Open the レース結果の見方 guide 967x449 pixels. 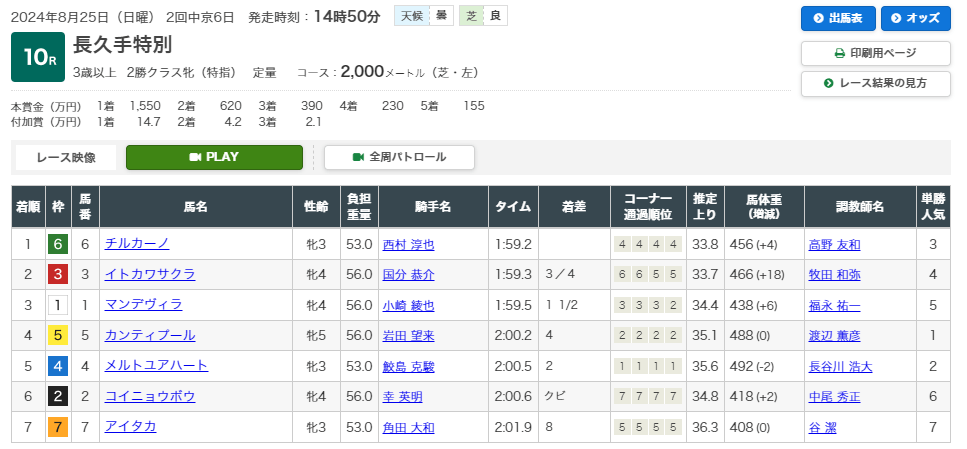coord(875,83)
